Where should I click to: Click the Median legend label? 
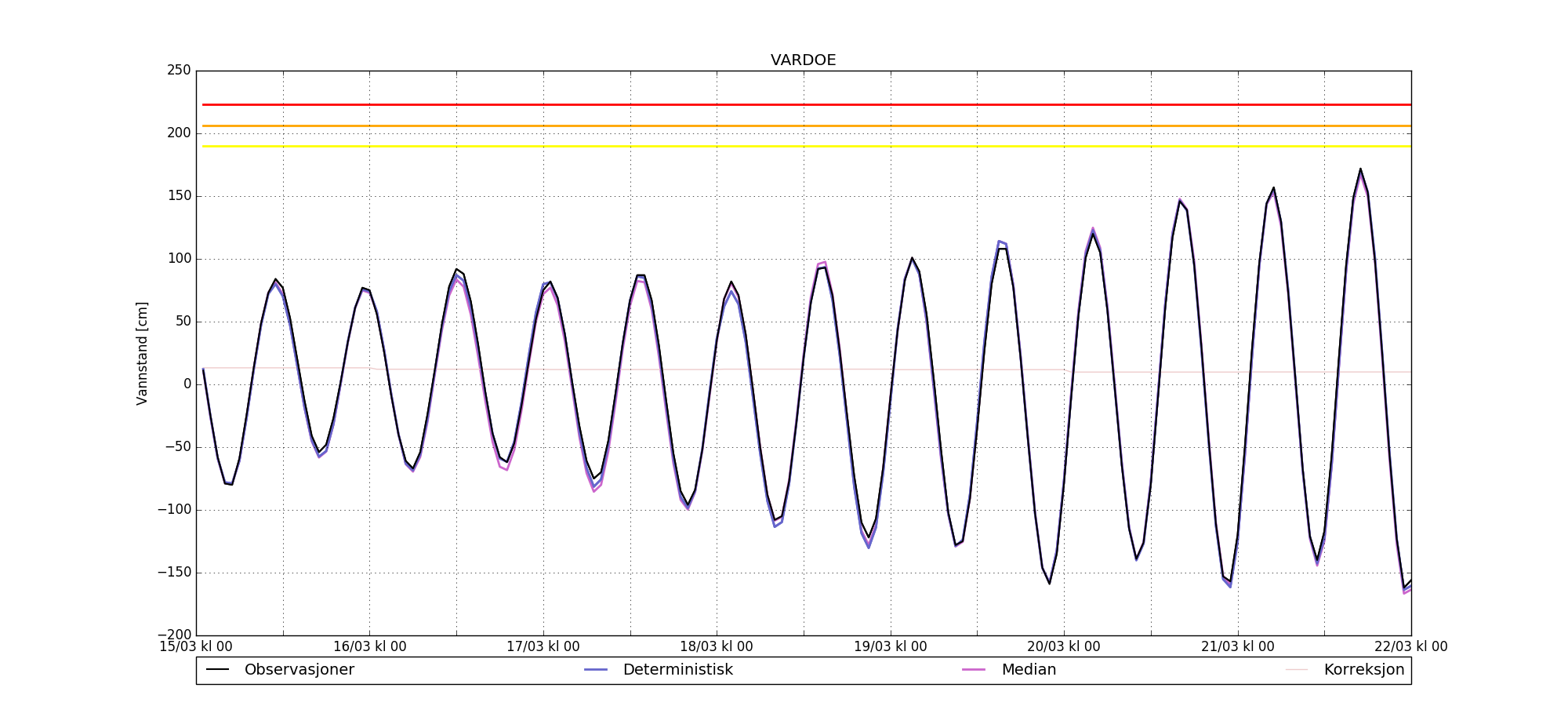(1029, 670)
